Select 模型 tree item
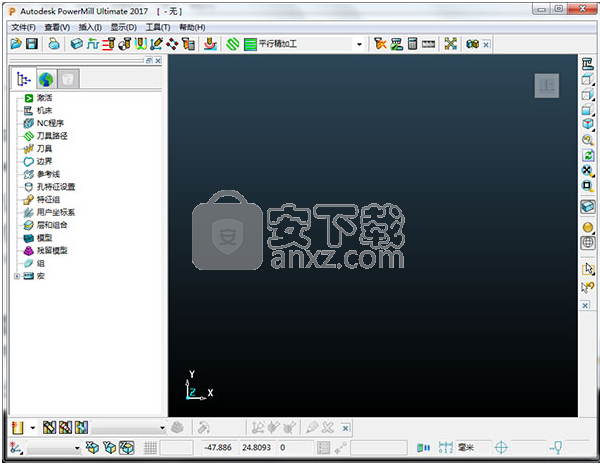This screenshot has width=600, height=464. (44, 238)
